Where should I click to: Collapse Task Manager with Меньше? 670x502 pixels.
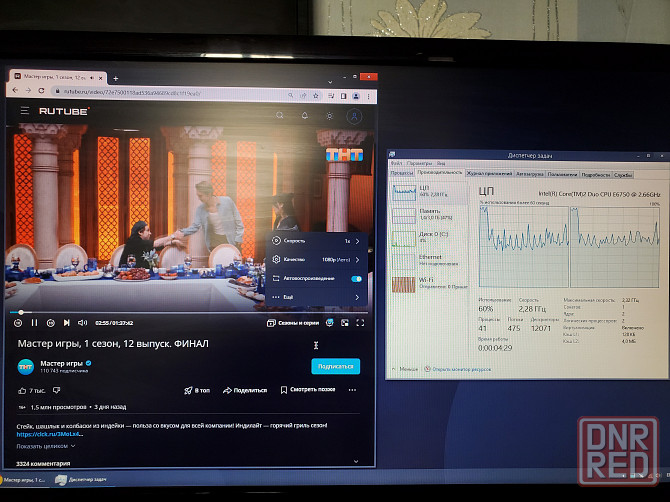coord(405,368)
